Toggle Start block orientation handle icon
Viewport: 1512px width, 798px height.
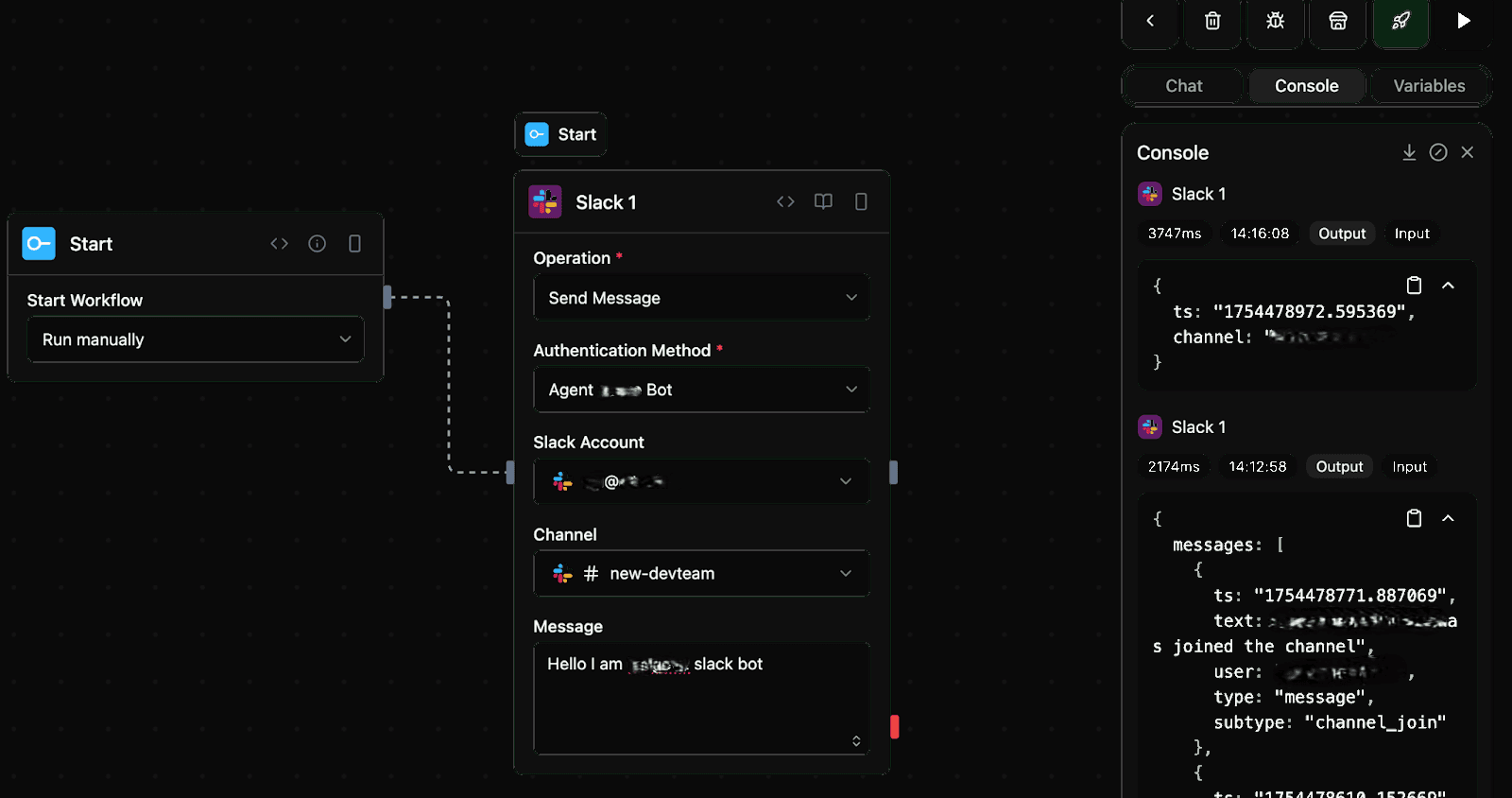pyautogui.click(x=354, y=244)
